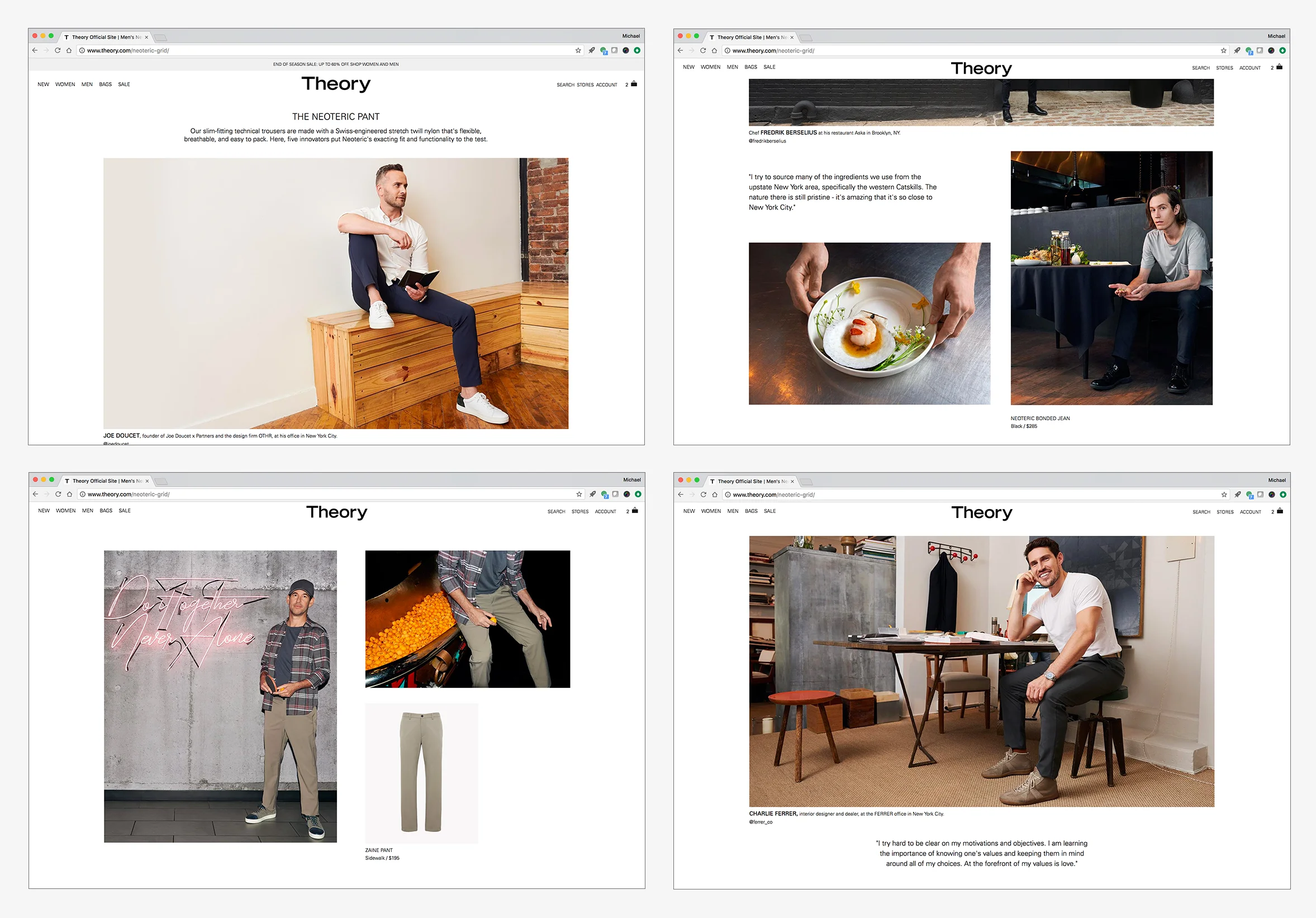
Task: Click end of season sale banner
Action: (x=336, y=64)
